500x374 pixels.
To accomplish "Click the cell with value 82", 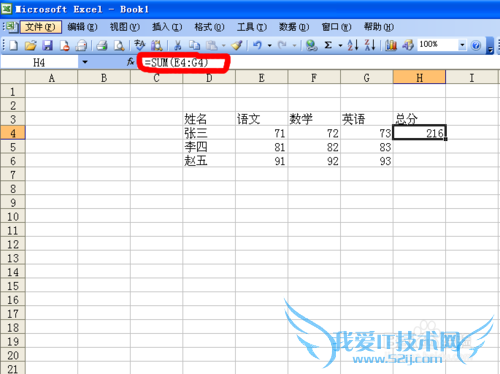I will click(x=314, y=147).
